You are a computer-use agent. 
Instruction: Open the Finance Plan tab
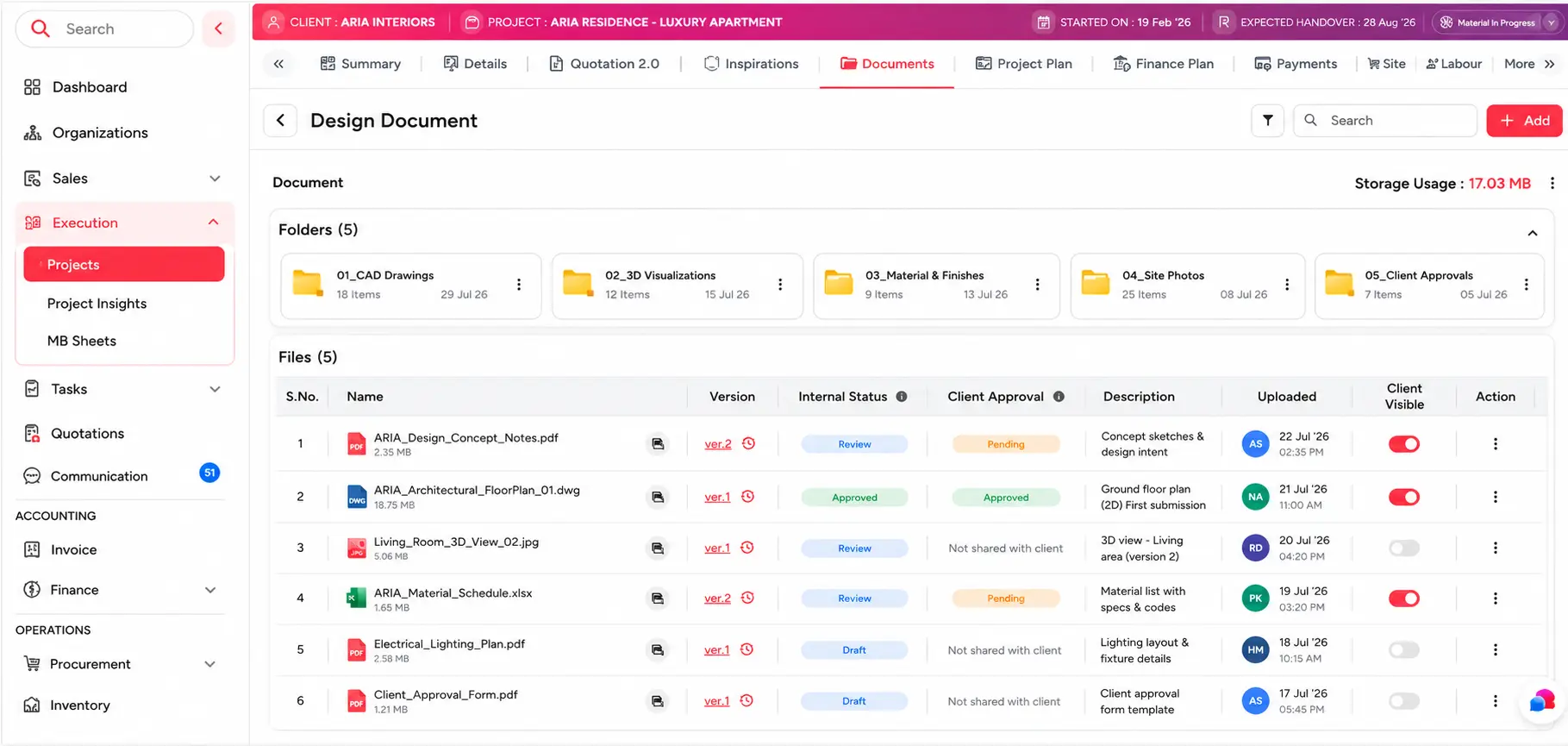coord(1164,64)
